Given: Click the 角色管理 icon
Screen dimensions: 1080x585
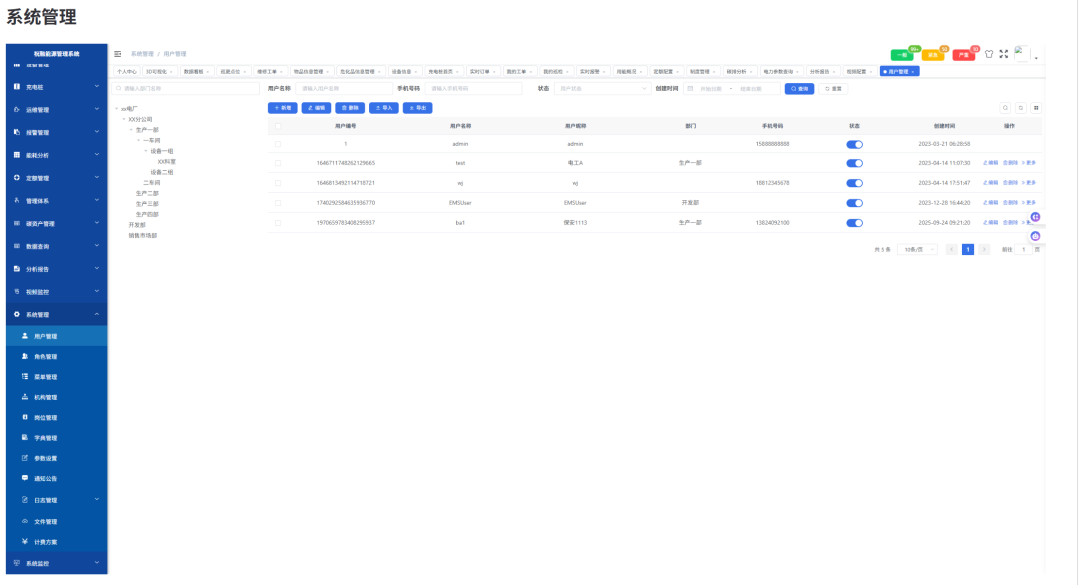Looking at the screenshot, I should tap(25, 356).
